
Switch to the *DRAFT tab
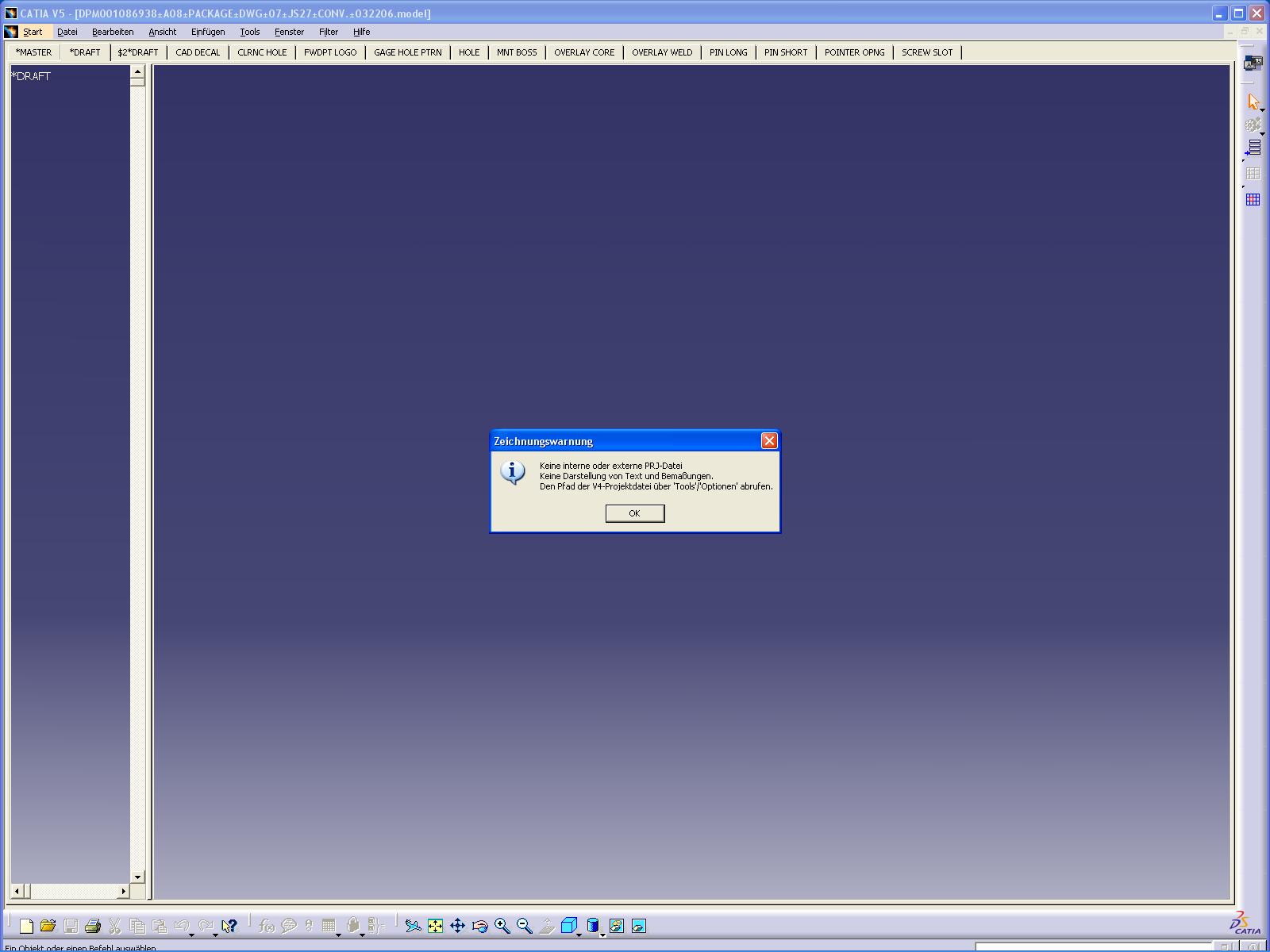coord(85,52)
